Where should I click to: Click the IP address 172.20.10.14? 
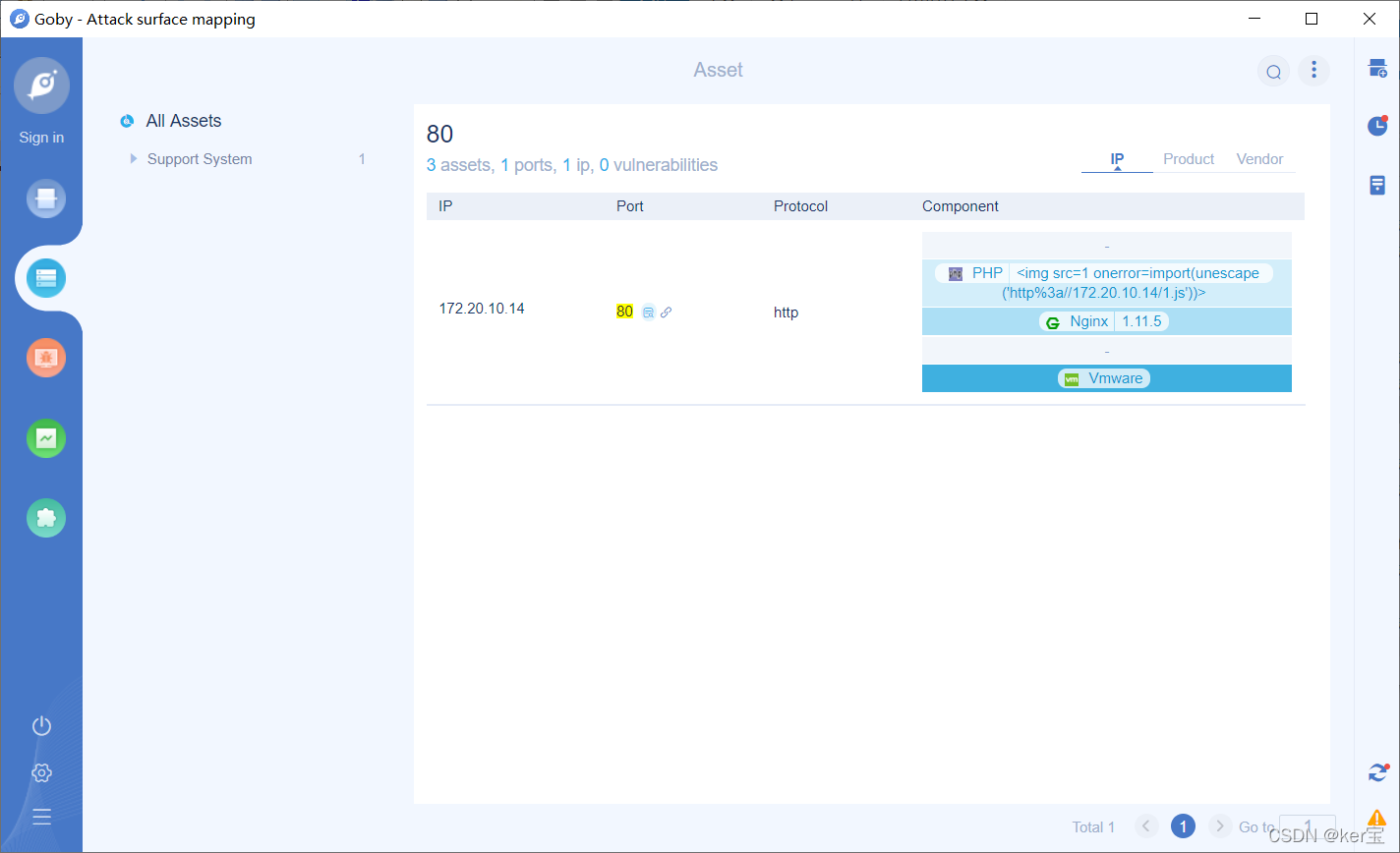point(482,309)
